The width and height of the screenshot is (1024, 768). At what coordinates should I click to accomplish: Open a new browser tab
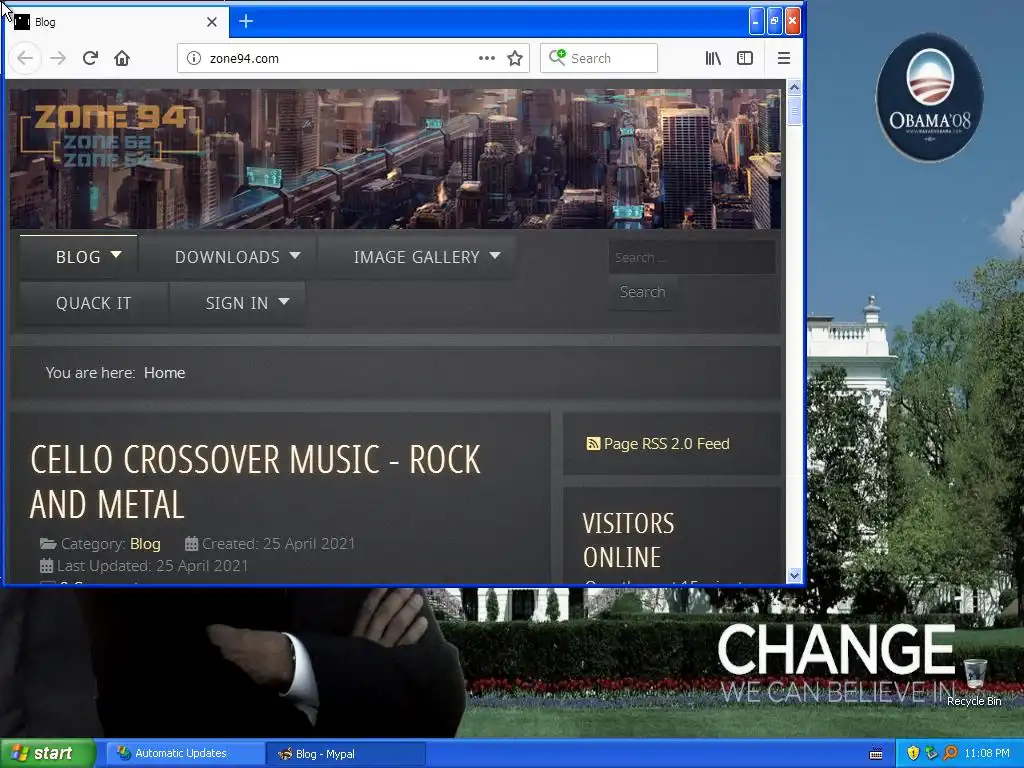[246, 22]
